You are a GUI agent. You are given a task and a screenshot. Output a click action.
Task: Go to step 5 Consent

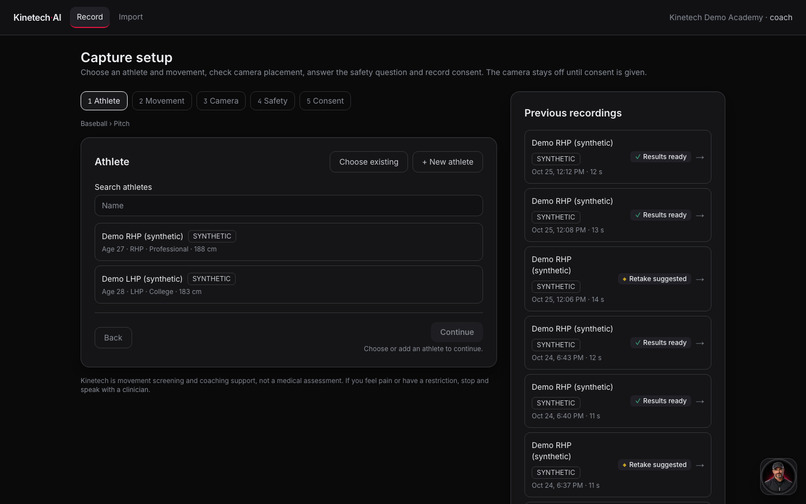[x=325, y=101]
